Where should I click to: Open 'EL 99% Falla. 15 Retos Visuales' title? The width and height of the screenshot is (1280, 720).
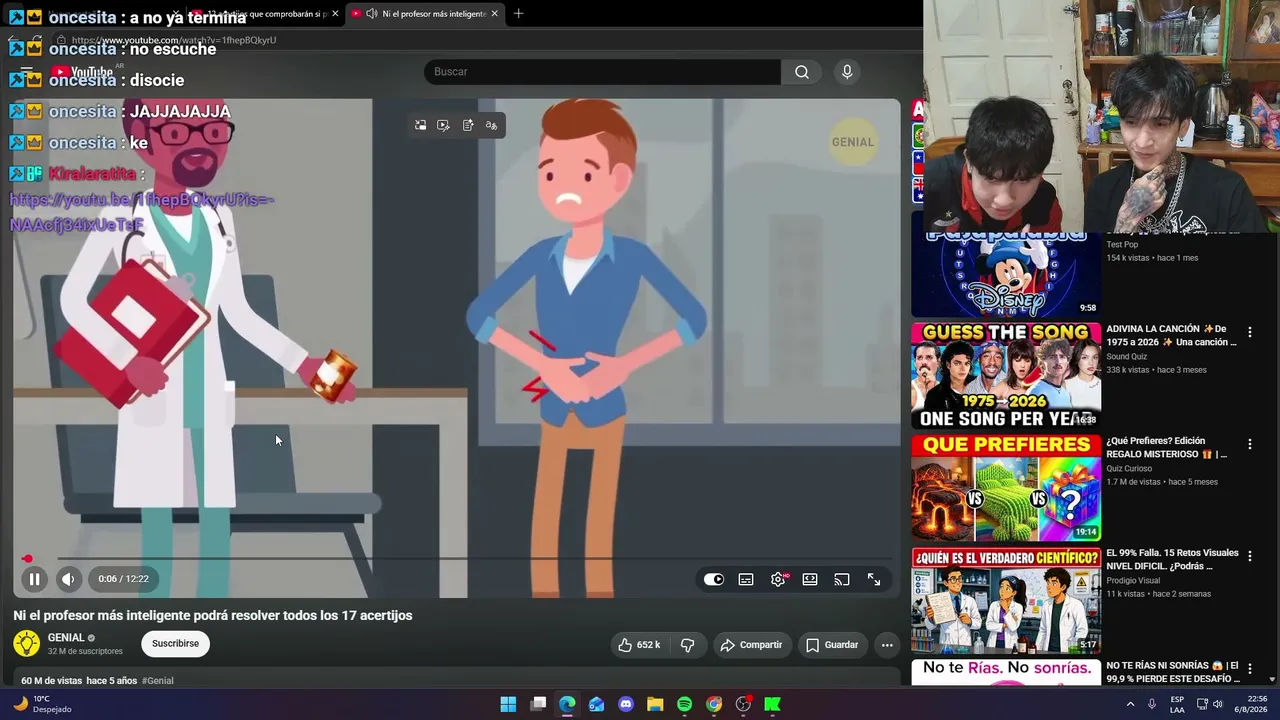click(x=1172, y=560)
